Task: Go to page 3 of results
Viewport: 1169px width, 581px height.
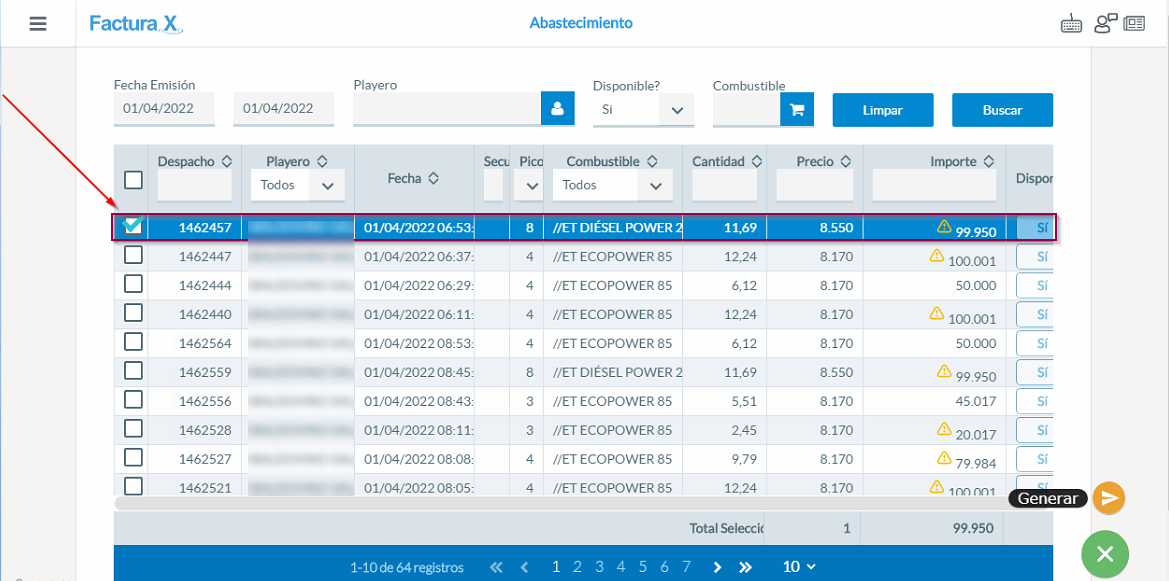Action: (x=599, y=568)
